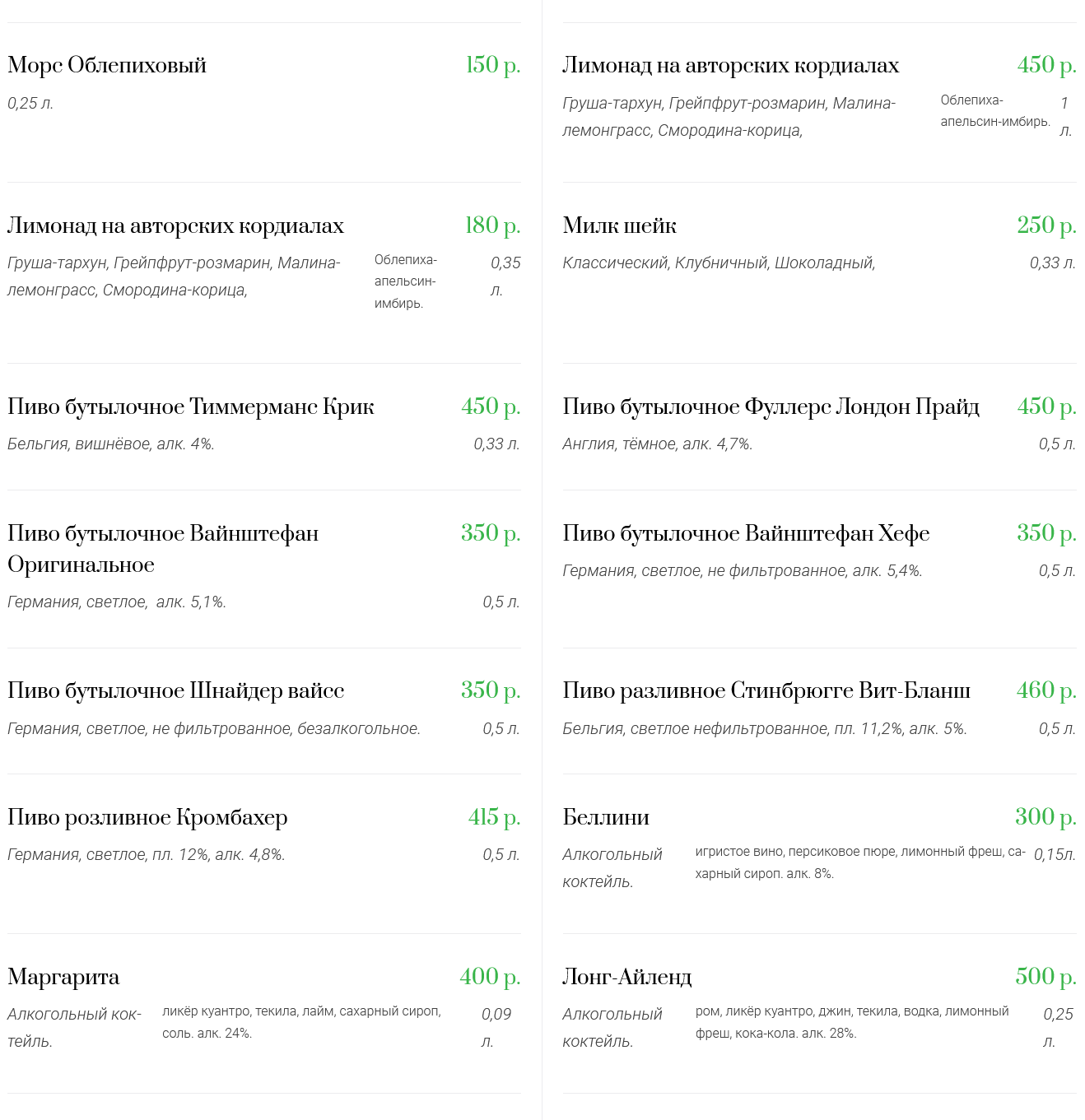Click Пиво бутылочное Шнайдер вайсс title
1085x1120 pixels.
(x=175, y=690)
